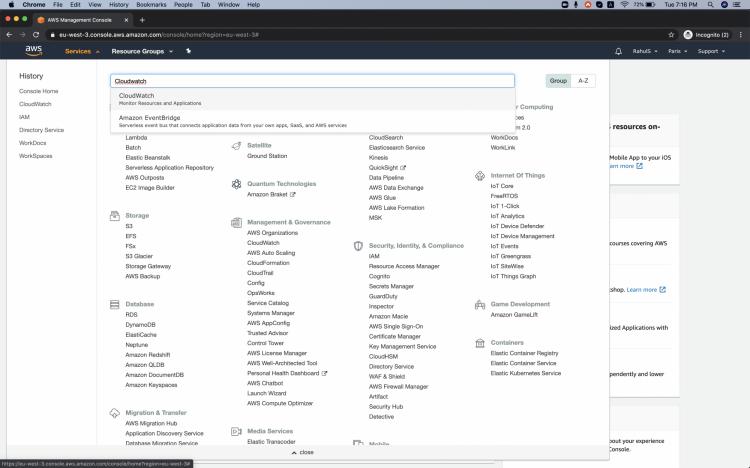The image size is (750, 468).
Task: Click the Security, Identity, & Compliance shield icon
Action: coord(358,245)
